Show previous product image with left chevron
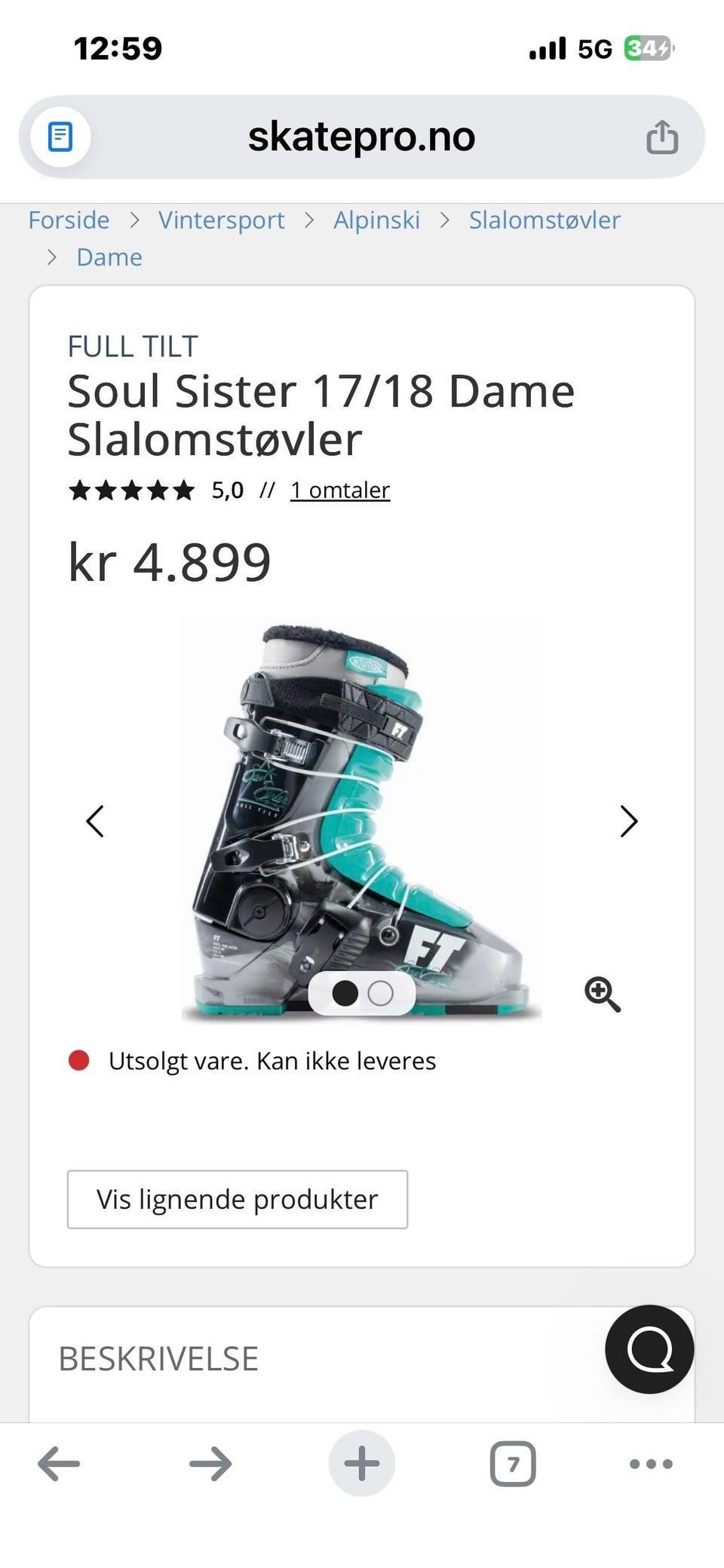The image size is (724, 1568). click(x=95, y=821)
